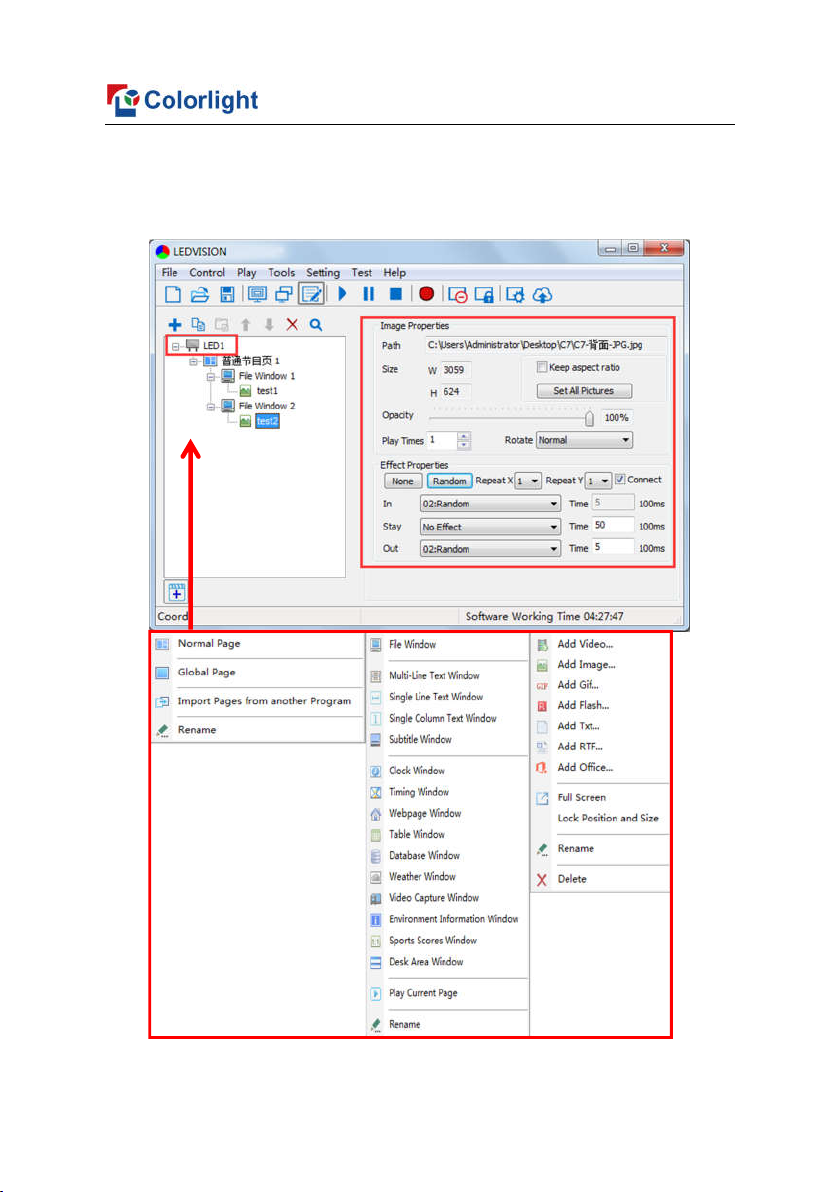This screenshot has height=1192, width=840.
Task: Open a program via the folder icon
Action: pos(200,294)
